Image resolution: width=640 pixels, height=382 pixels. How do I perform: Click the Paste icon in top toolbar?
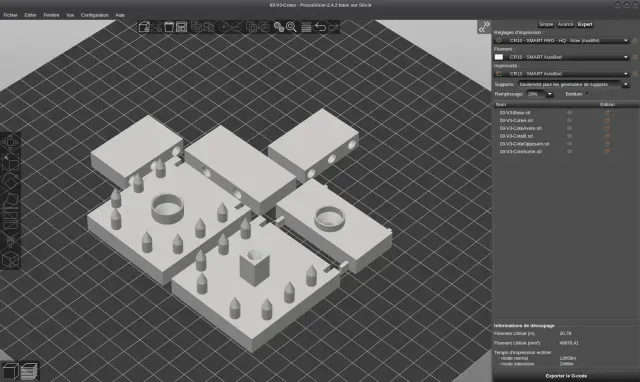pos(209,27)
